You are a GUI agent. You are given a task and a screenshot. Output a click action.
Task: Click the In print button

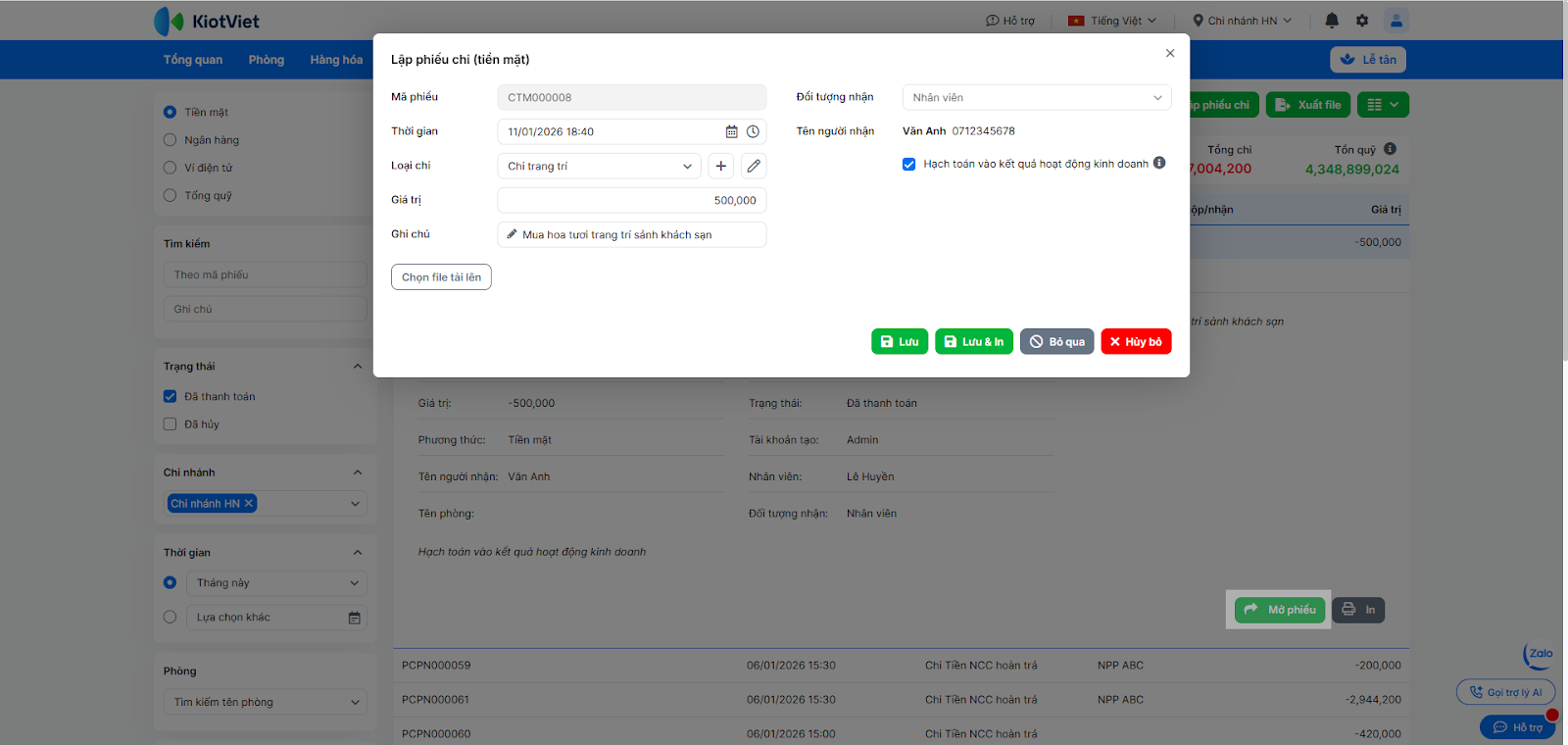pos(1358,610)
